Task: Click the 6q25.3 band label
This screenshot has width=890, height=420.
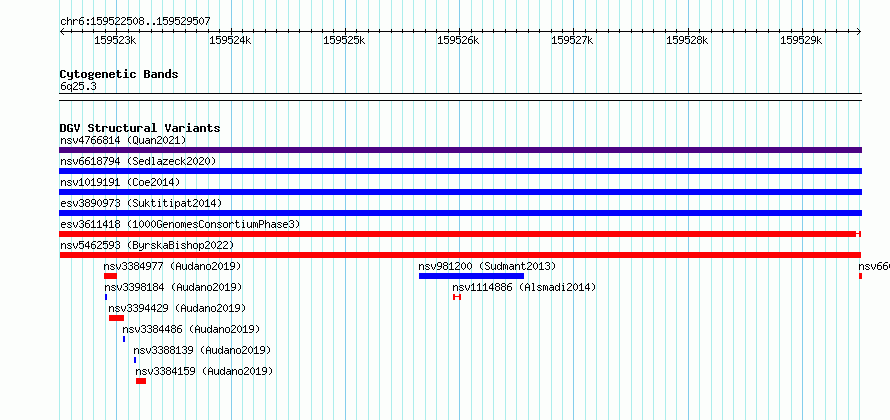Action: 78,86
